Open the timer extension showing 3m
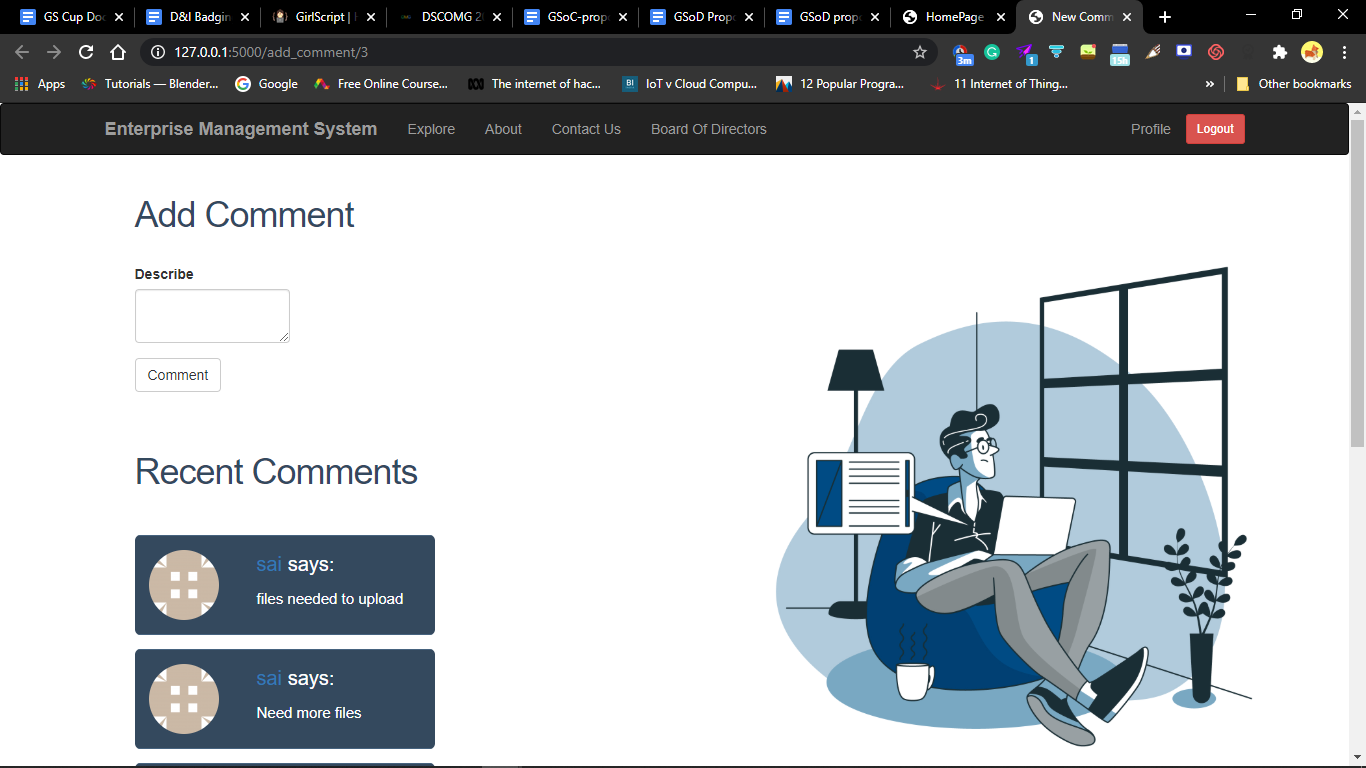The width and height of the screenshot is (1366, 768). [962, 53]
